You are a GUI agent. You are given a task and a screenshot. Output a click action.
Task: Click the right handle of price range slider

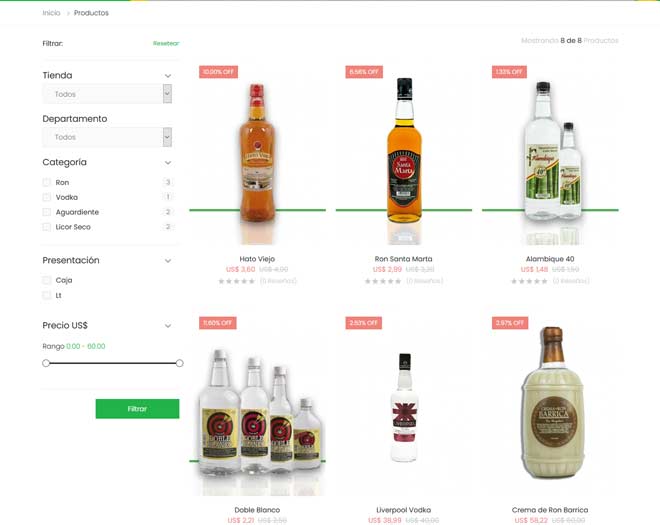point(179,363)
